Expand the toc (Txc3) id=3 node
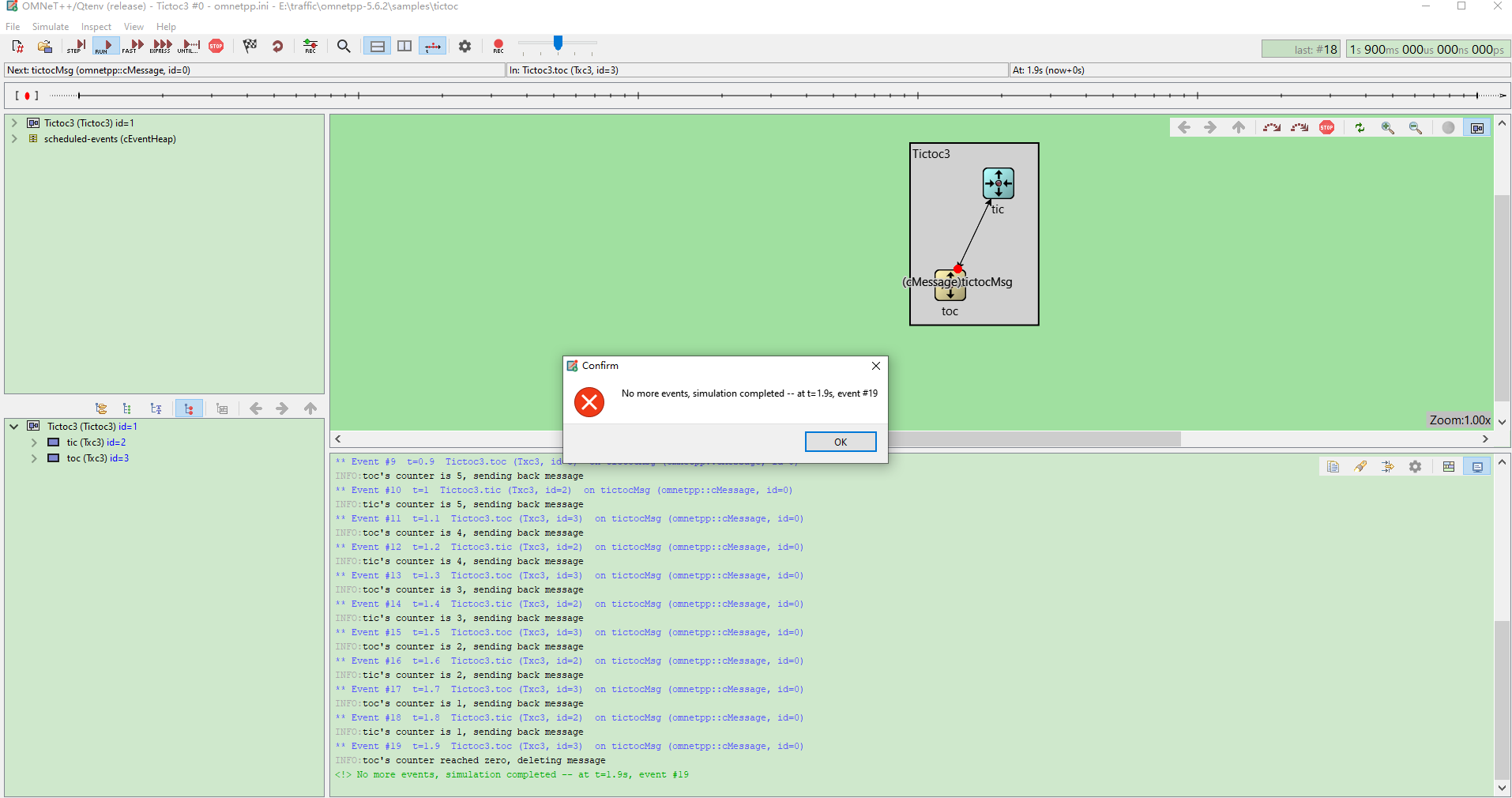This screenshot has width=1512, height=798. coord(34,458)
